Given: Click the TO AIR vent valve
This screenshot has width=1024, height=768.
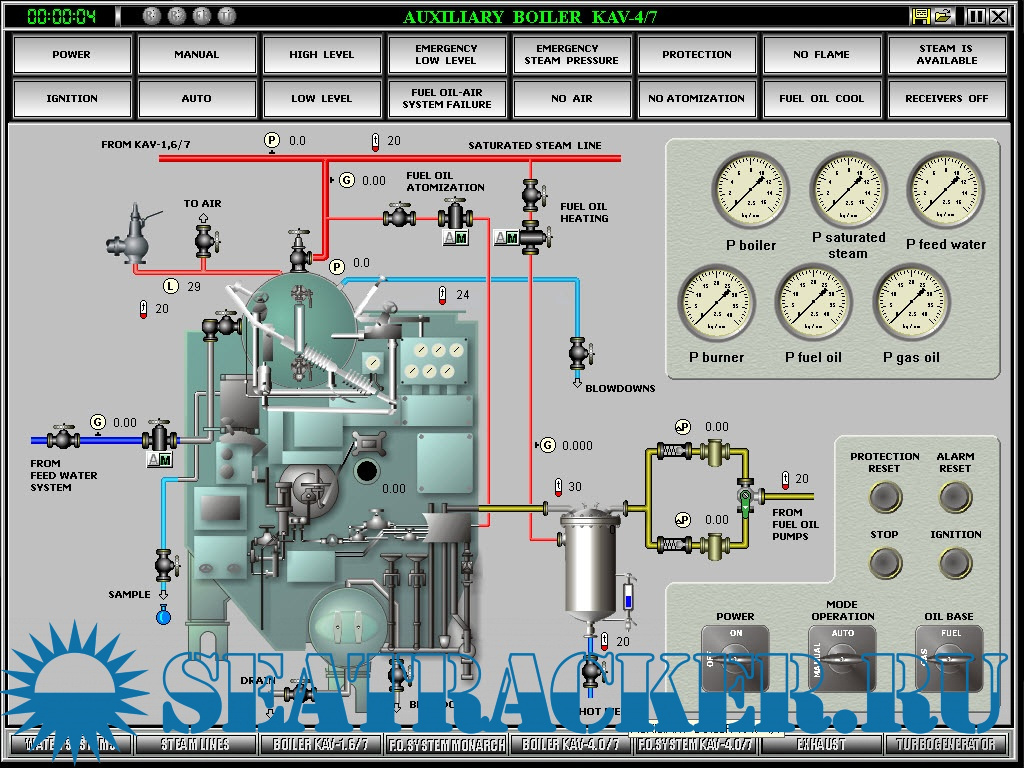Looking at the screenshot, I should coord(206,240).
